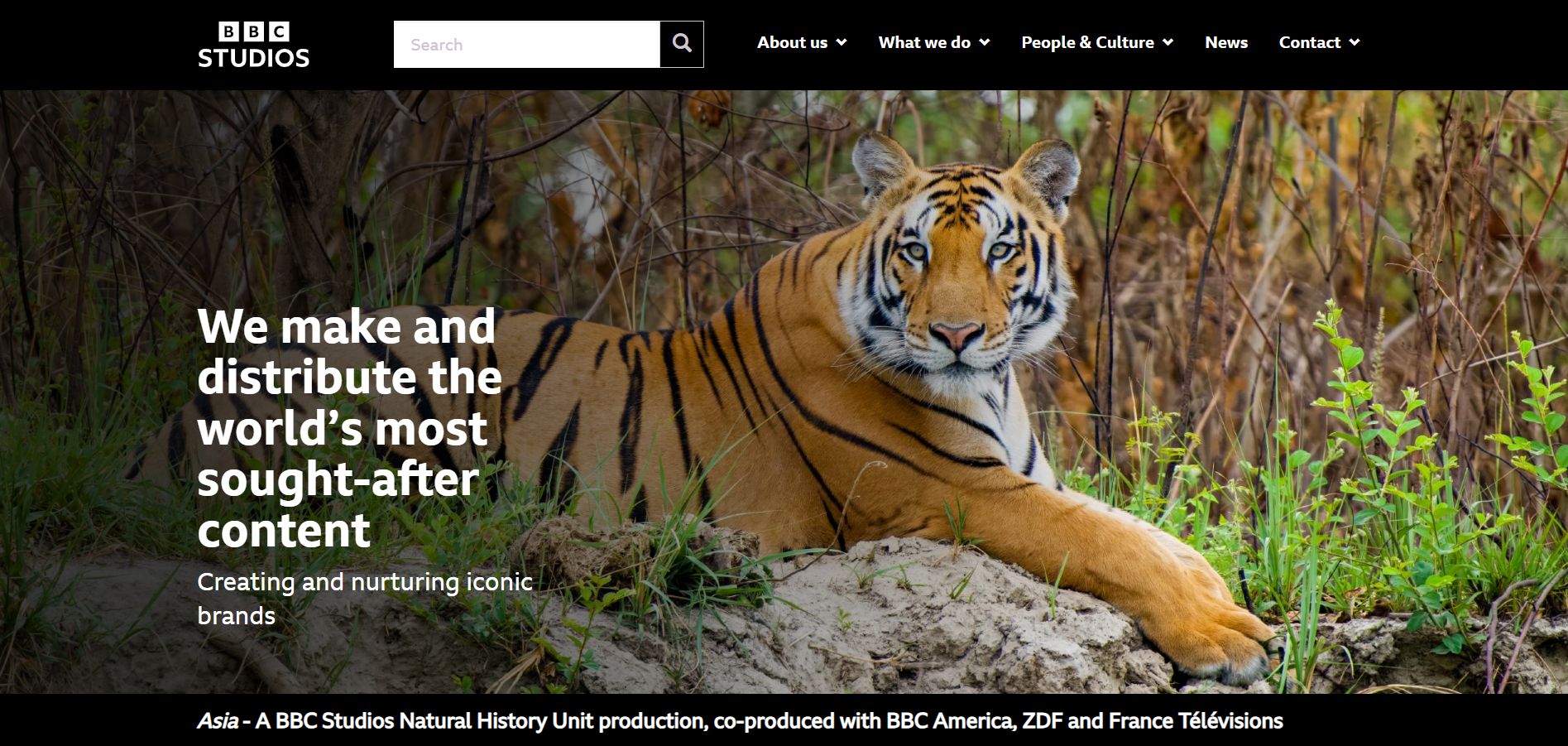Screen dimensions: 1568x746
Task: Go to the News page
Action: tap(1225, 42)
